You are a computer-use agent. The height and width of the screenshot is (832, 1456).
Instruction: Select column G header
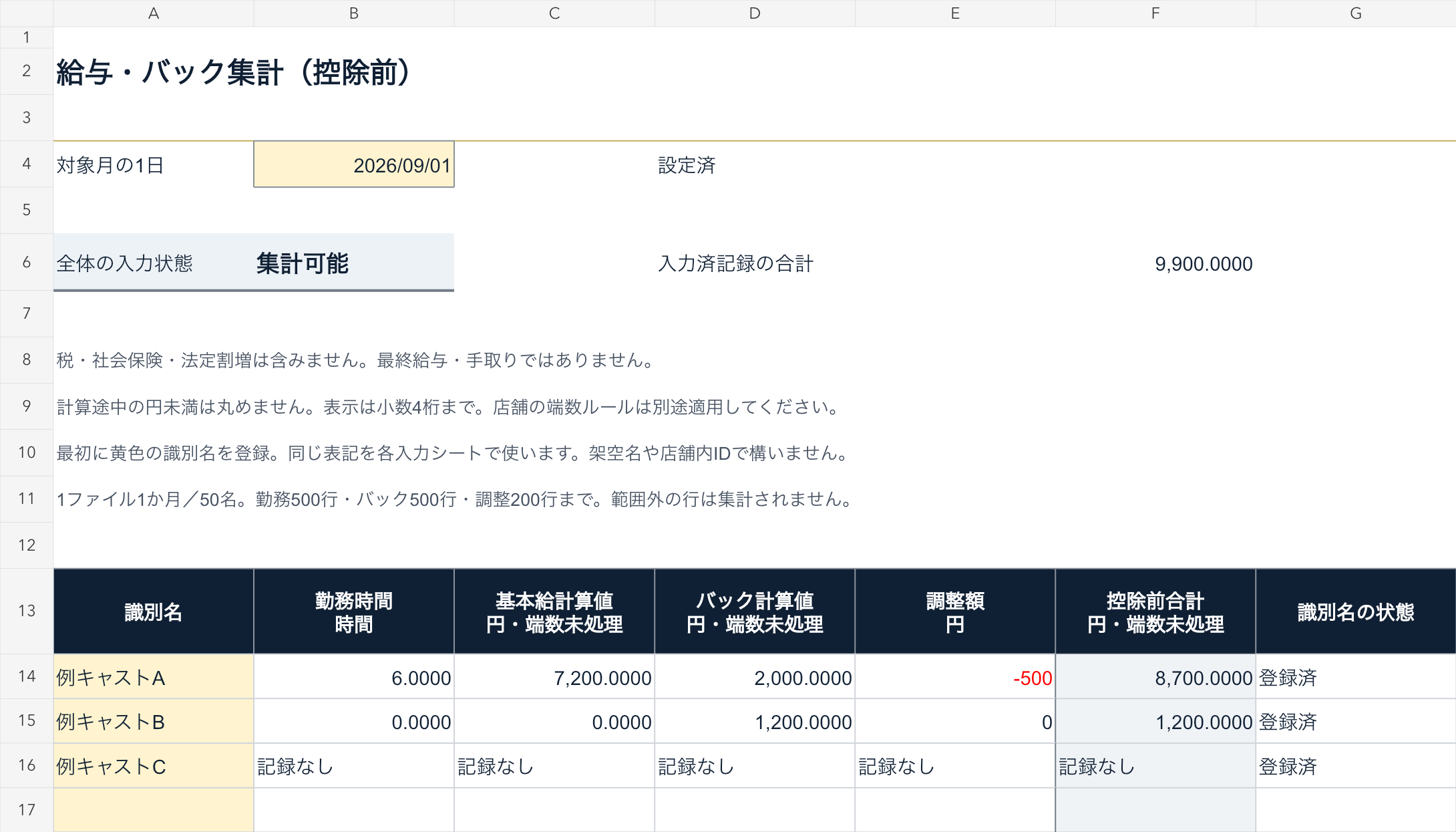(1356, 13)
